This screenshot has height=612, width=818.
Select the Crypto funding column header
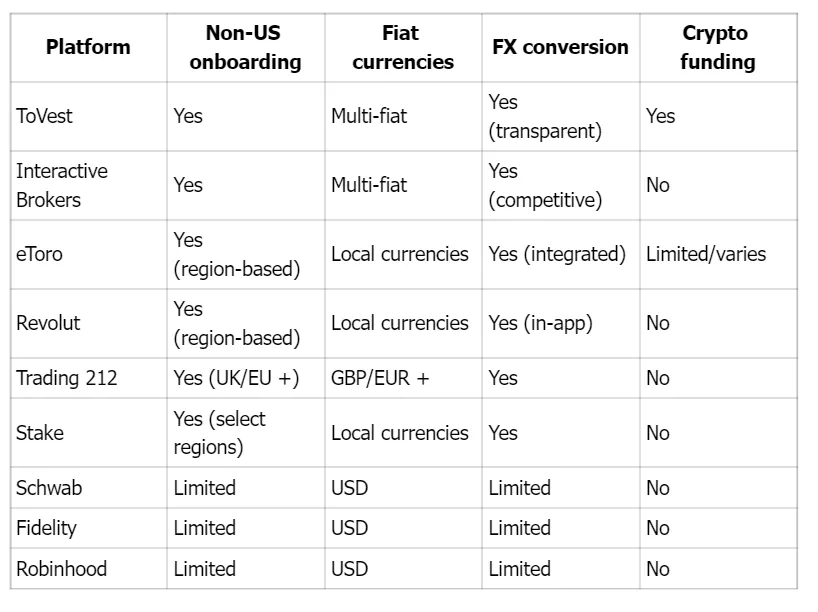(716, 47)
